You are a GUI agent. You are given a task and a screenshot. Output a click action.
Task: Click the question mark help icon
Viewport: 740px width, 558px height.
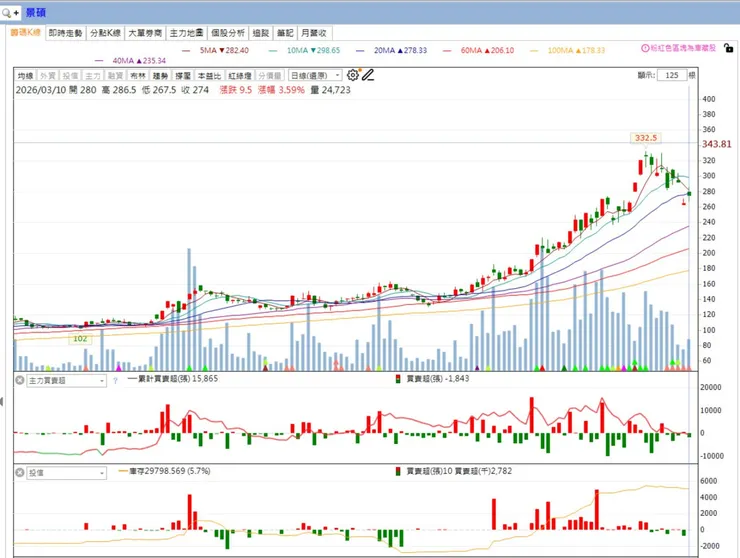[115, 380]
